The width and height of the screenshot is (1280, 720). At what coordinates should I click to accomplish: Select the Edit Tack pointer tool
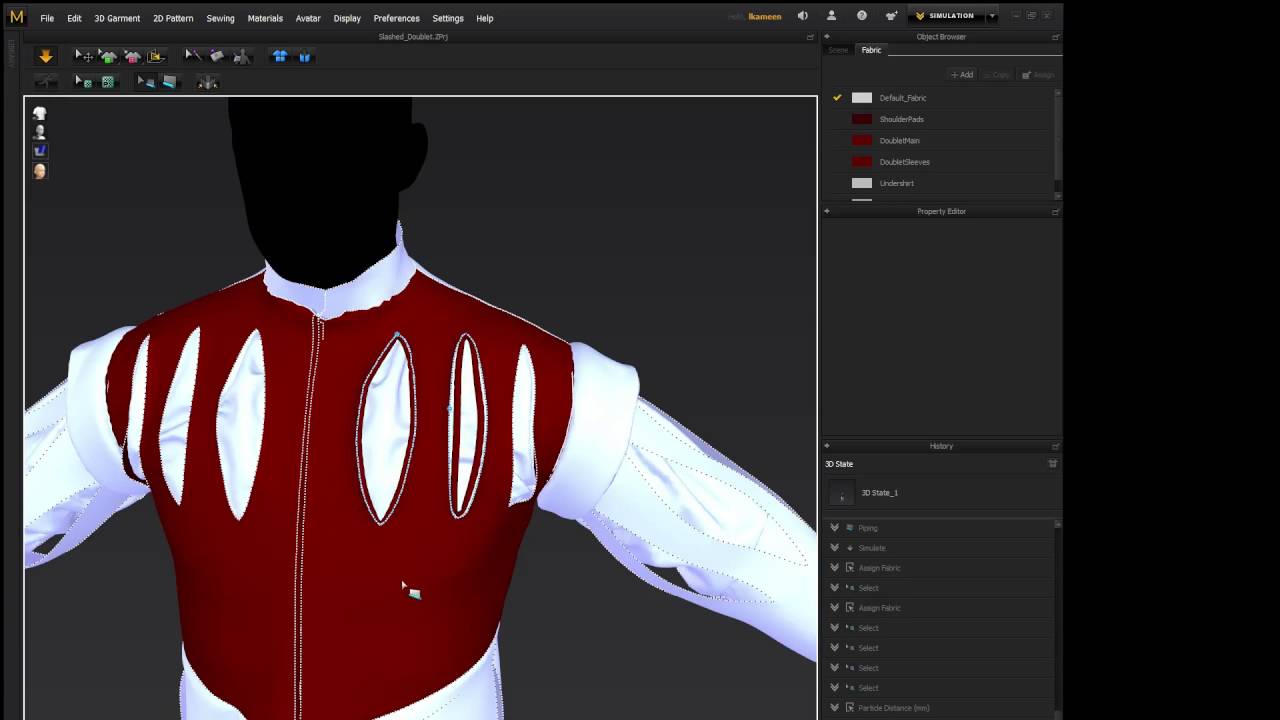tap(193, 56)
